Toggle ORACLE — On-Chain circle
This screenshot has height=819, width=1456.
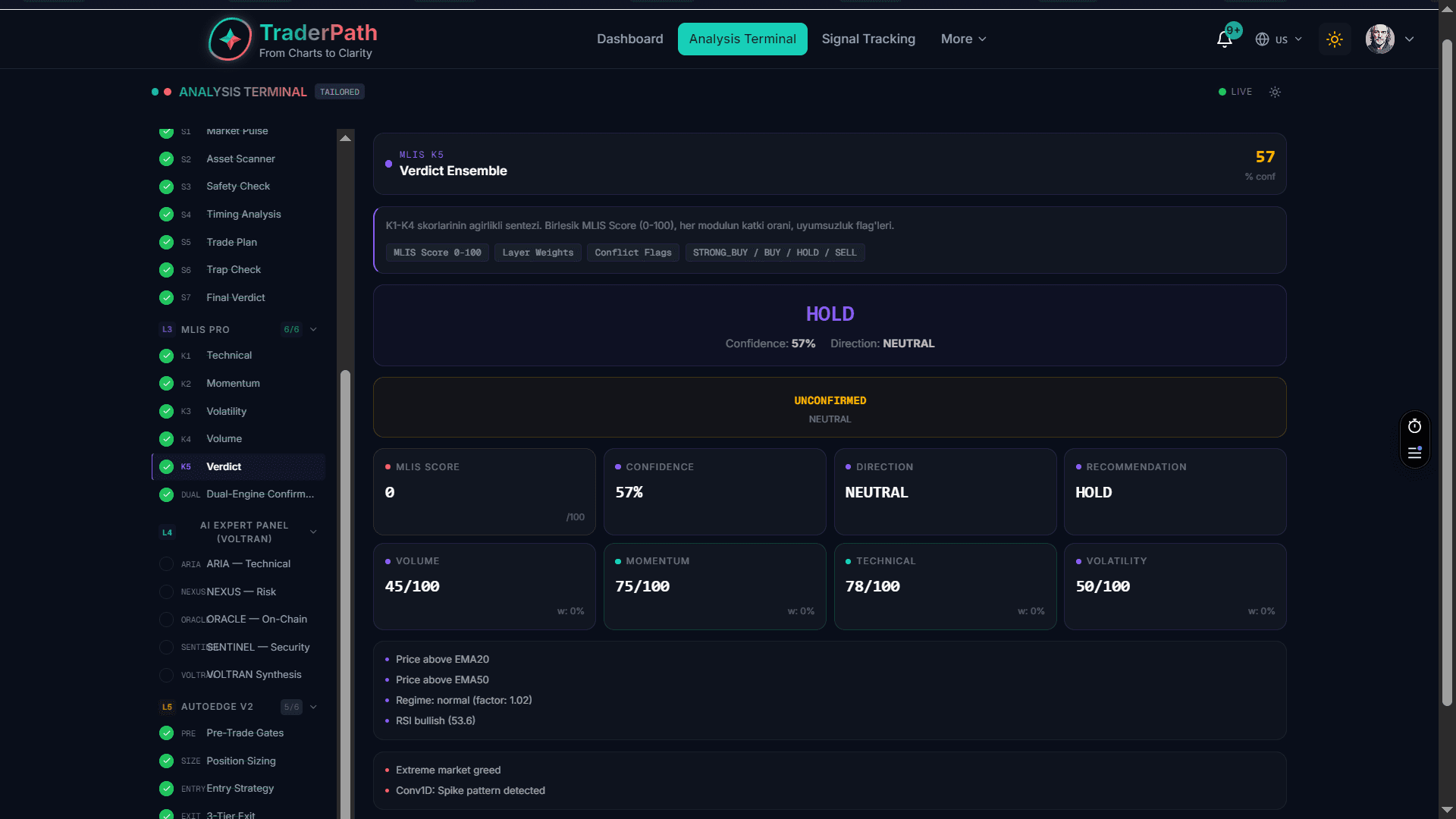pos(166,620)
